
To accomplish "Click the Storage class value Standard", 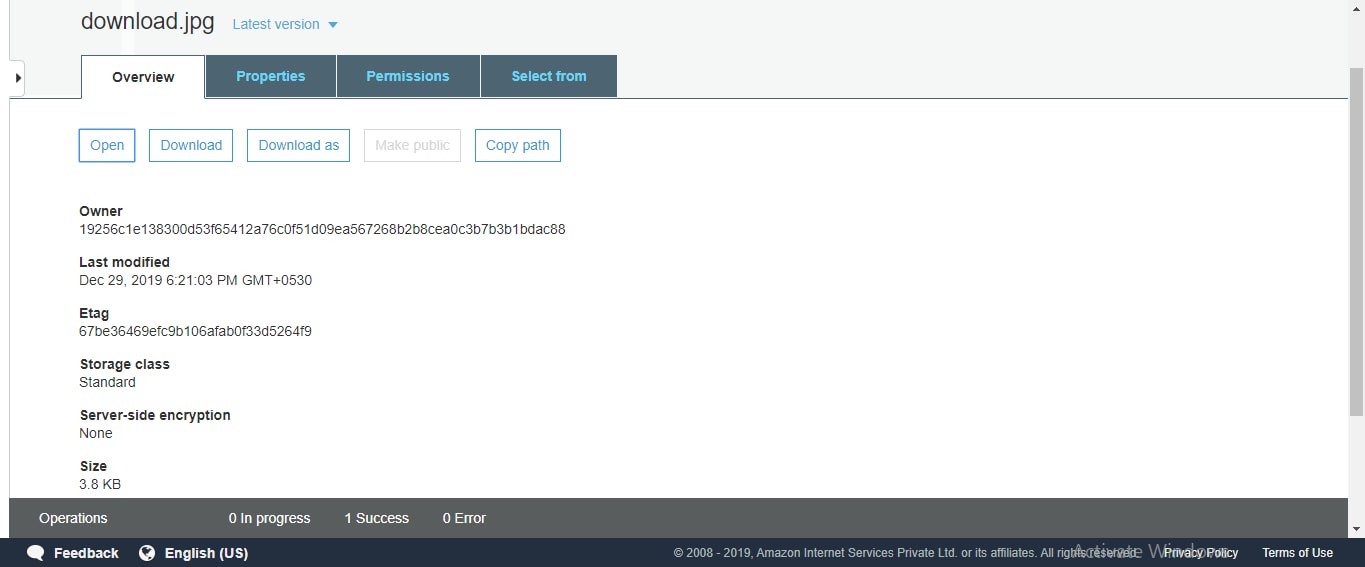I will coord(107,382).
